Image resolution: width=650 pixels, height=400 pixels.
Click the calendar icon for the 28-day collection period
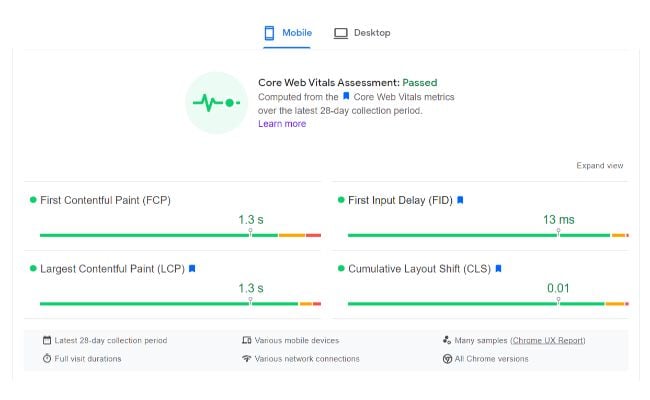(47, 341)
